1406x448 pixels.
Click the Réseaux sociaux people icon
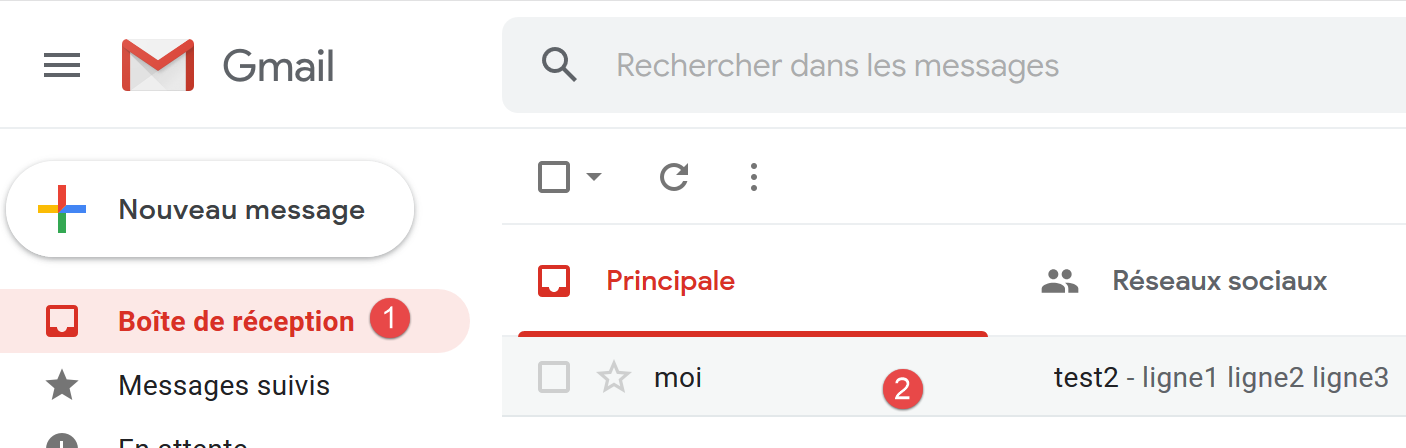click(1059, 282)
